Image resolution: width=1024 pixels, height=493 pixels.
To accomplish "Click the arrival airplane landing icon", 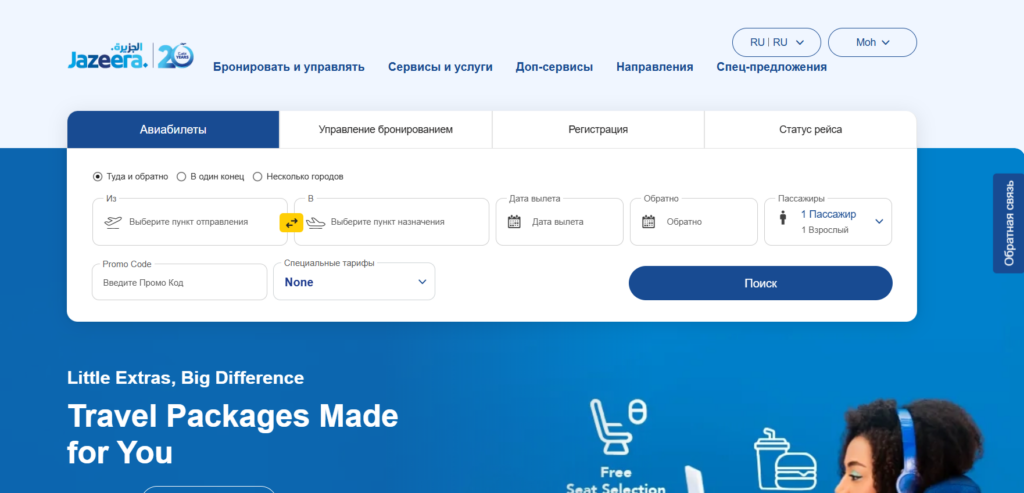I will point(316,222).
